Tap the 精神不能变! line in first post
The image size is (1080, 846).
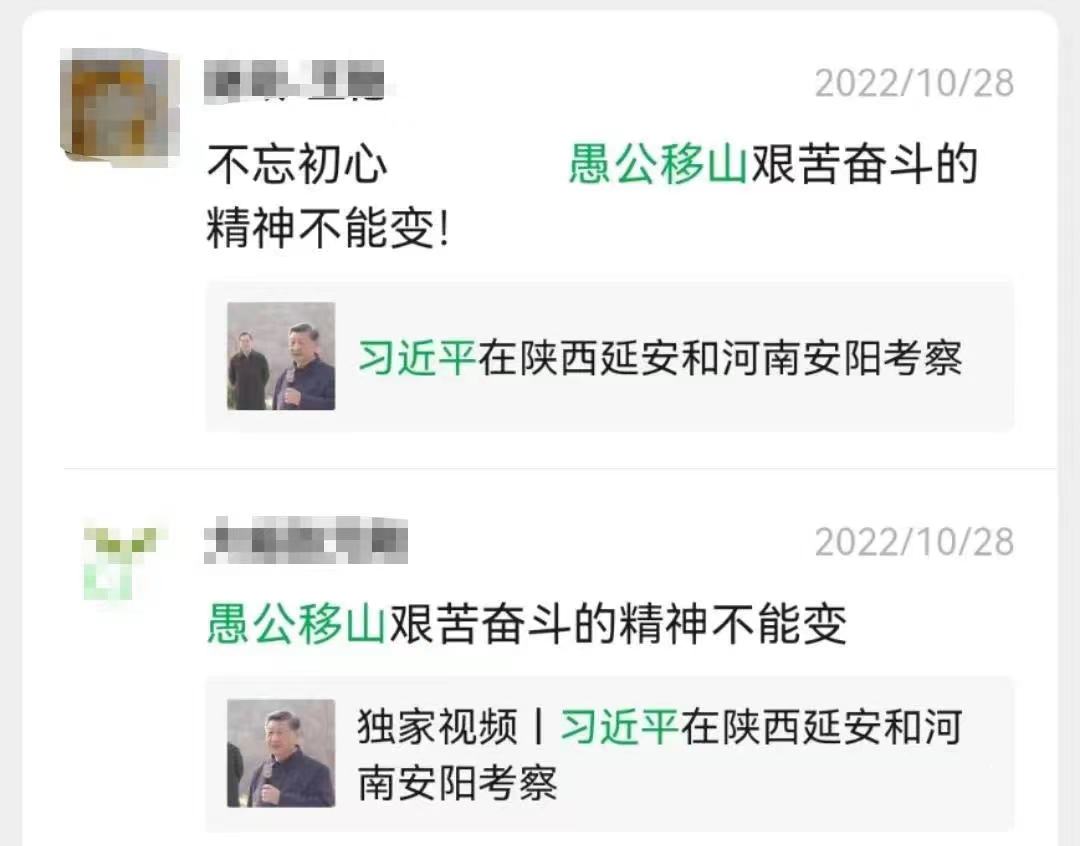(329, 228)
